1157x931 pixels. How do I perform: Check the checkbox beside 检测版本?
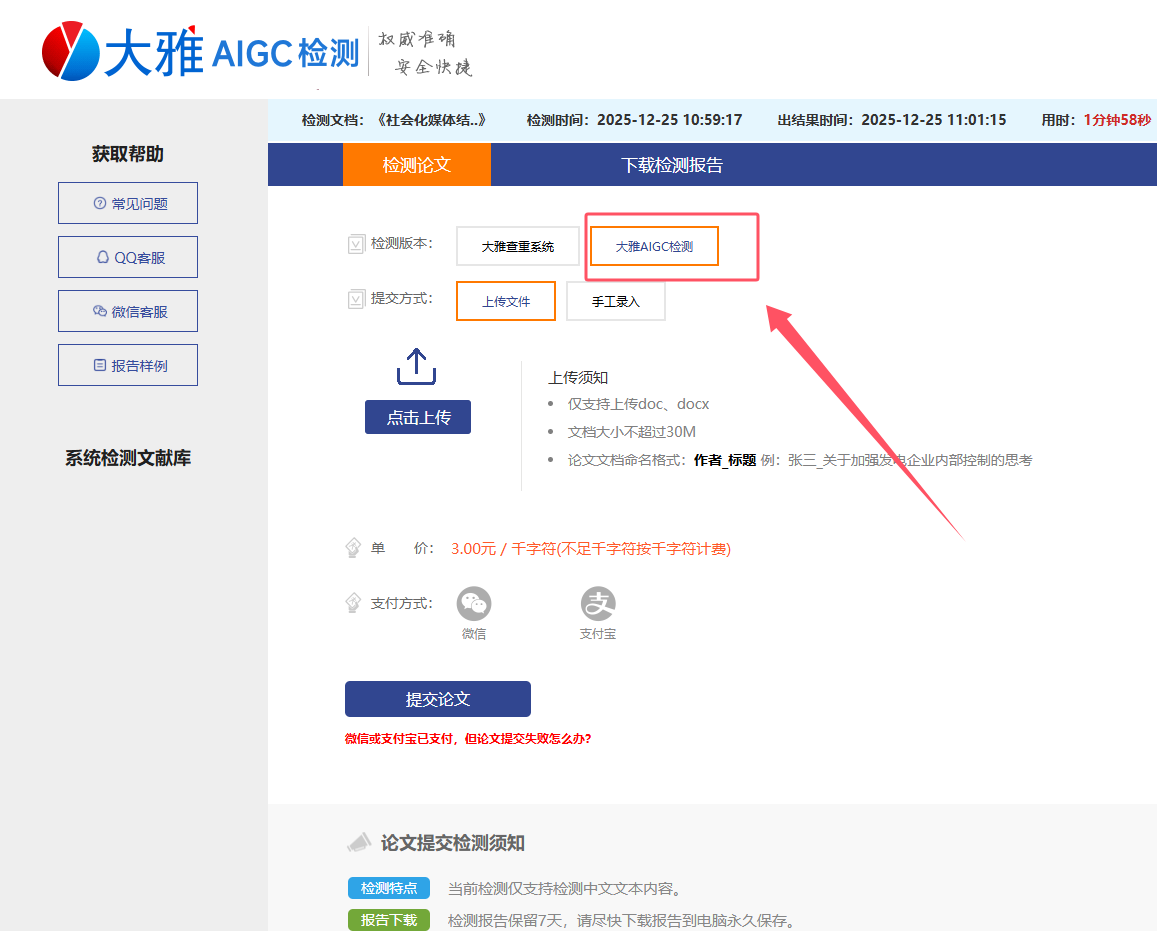tap(356, 244)
